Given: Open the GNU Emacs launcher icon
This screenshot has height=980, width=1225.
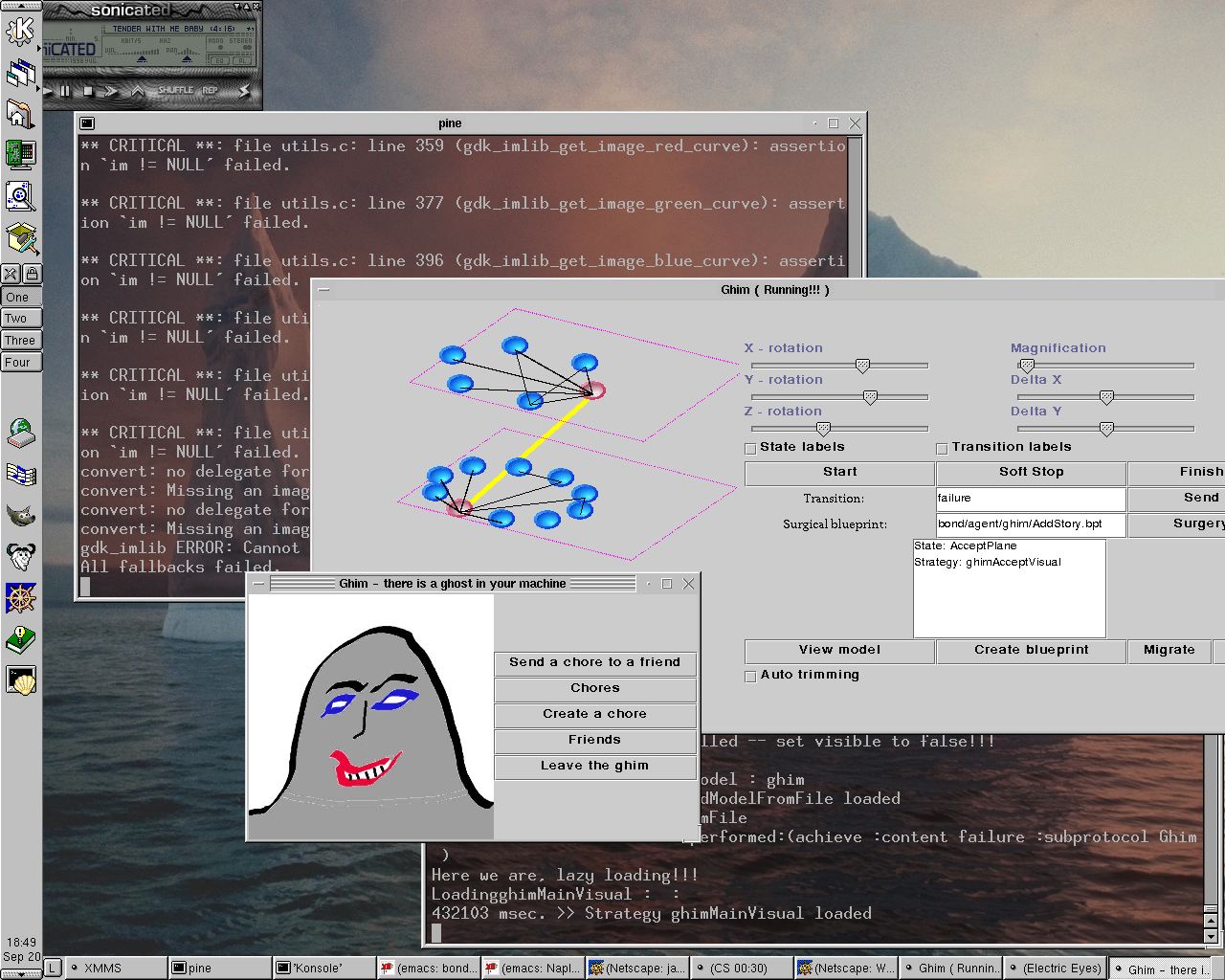Looking at the screenshot, I should (20, 557).
